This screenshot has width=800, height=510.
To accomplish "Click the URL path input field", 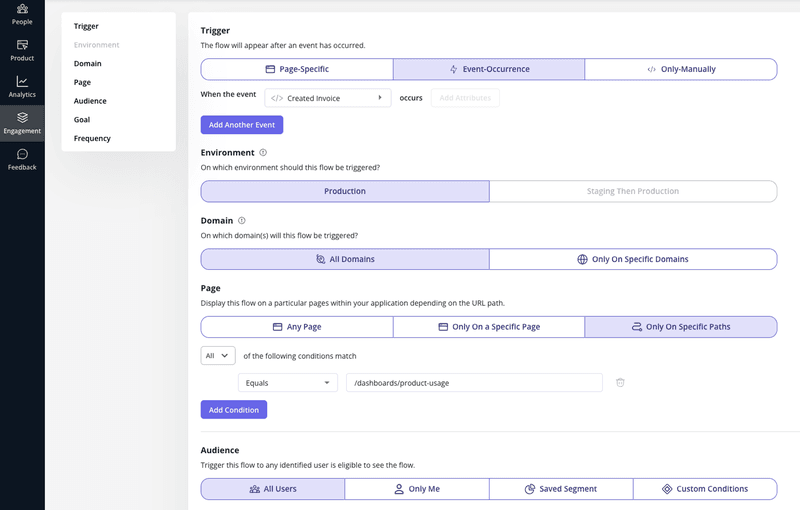I will coord(474,383).
